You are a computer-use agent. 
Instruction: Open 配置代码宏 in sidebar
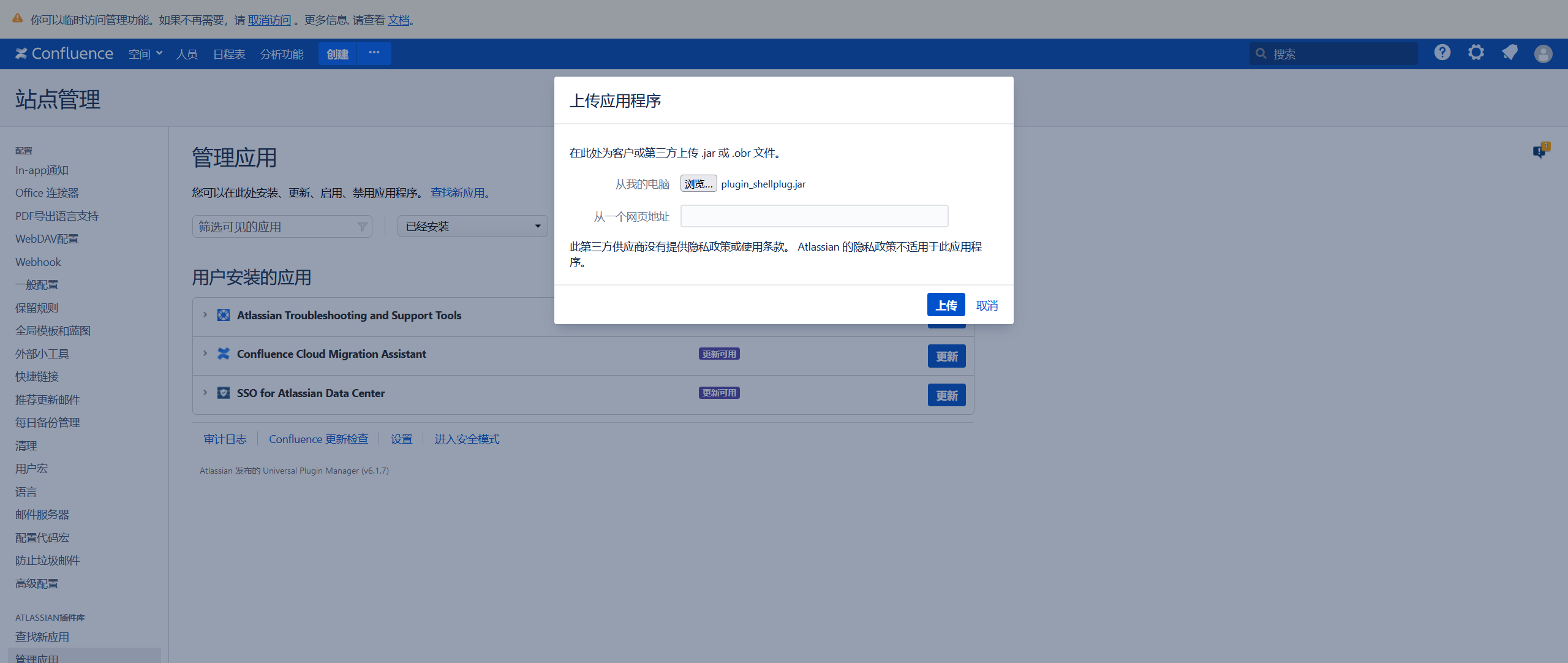coord(42,537)
